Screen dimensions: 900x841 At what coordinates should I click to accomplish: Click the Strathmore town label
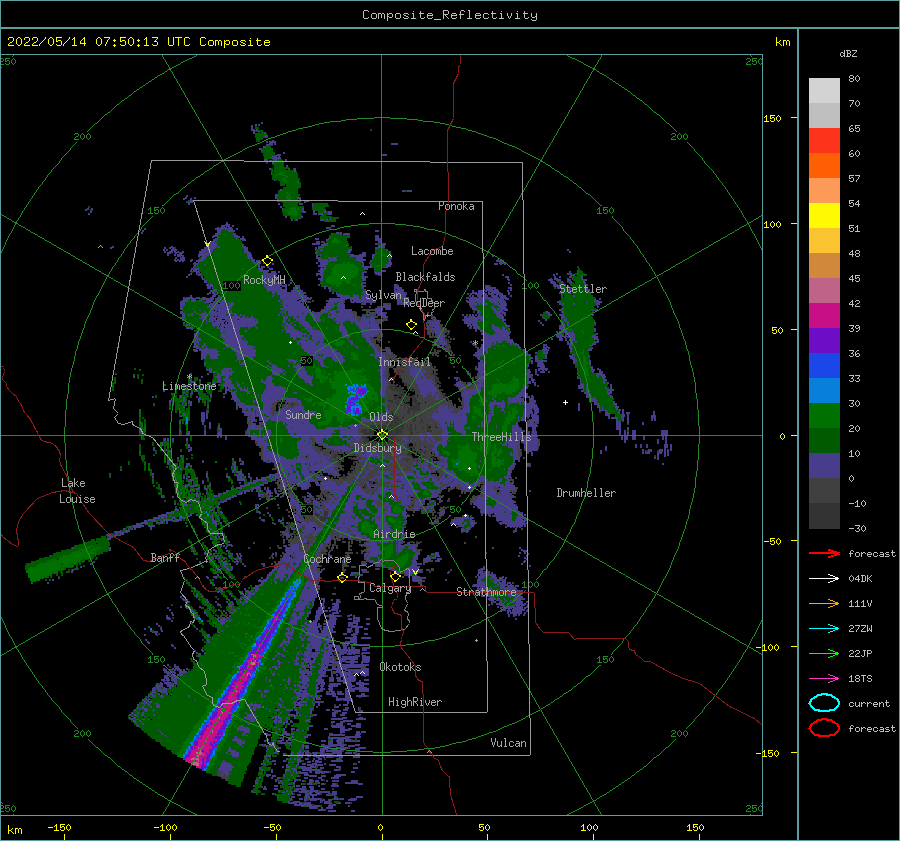486,592
